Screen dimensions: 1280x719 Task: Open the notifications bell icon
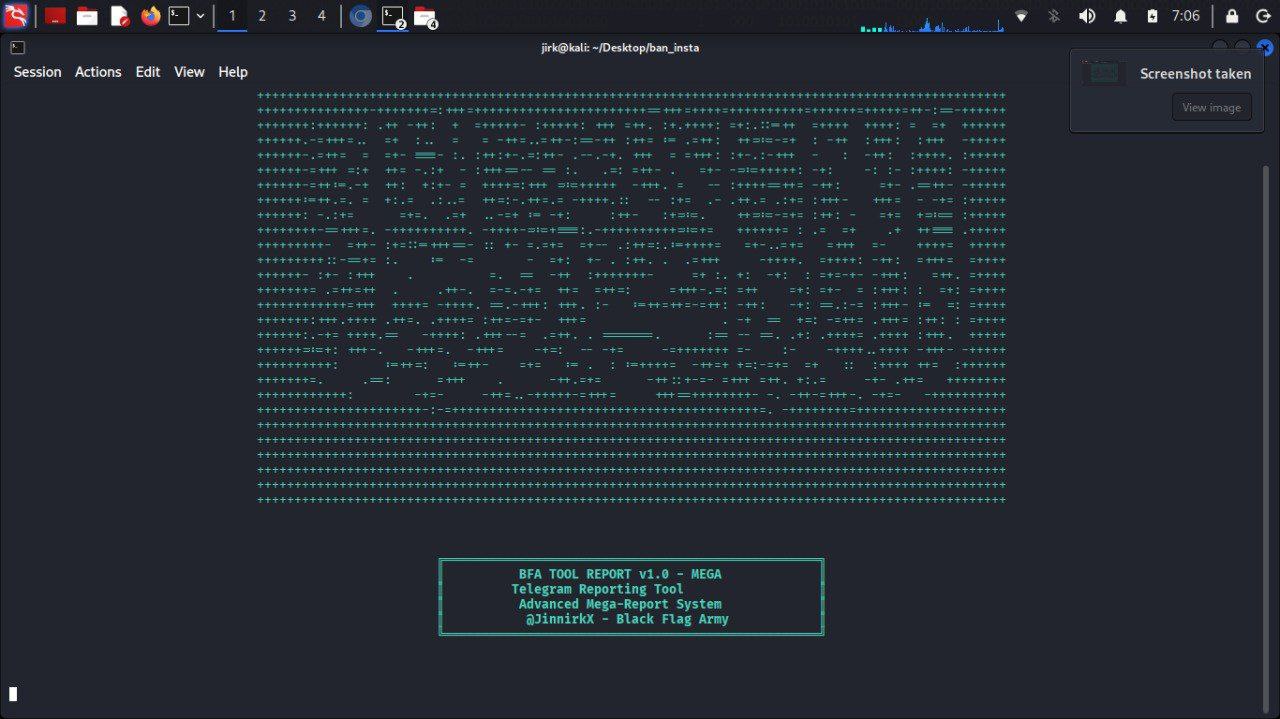tap(1121, 16)
